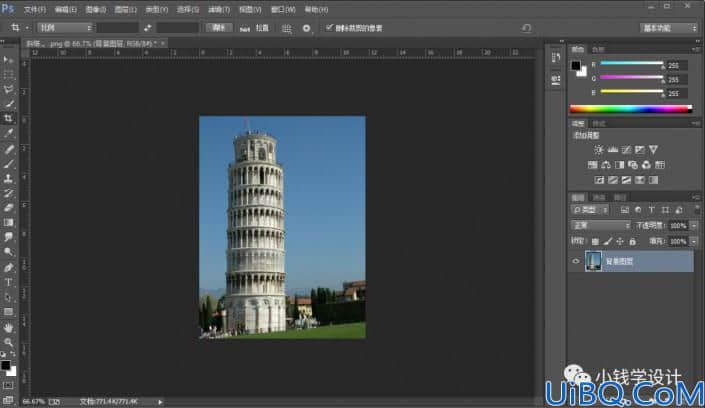705x408 pixels.
Task: Open the Window menu
Action: (x=283, y=9)
